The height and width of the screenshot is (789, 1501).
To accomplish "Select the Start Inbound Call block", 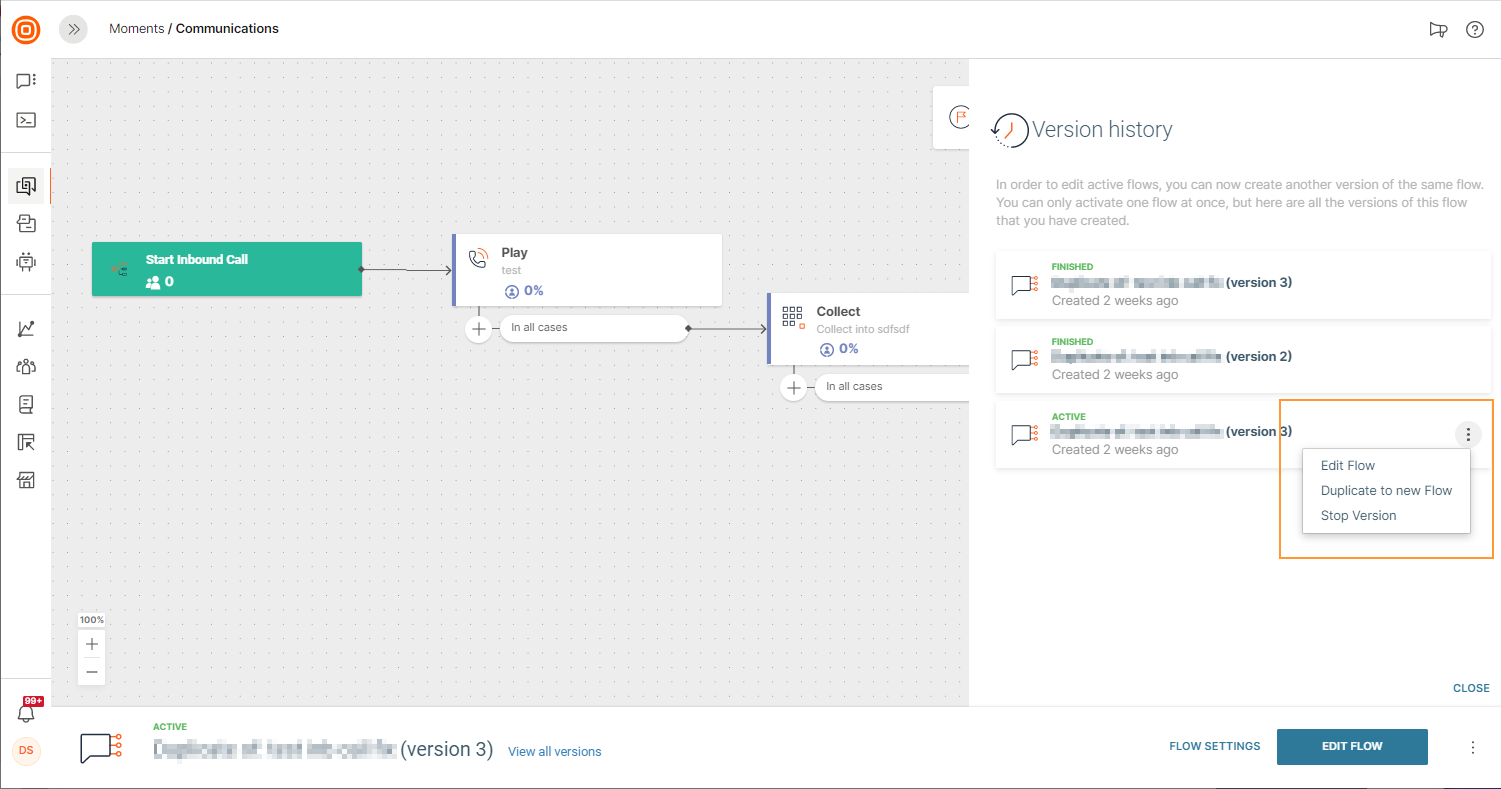I will click(226, 269).
